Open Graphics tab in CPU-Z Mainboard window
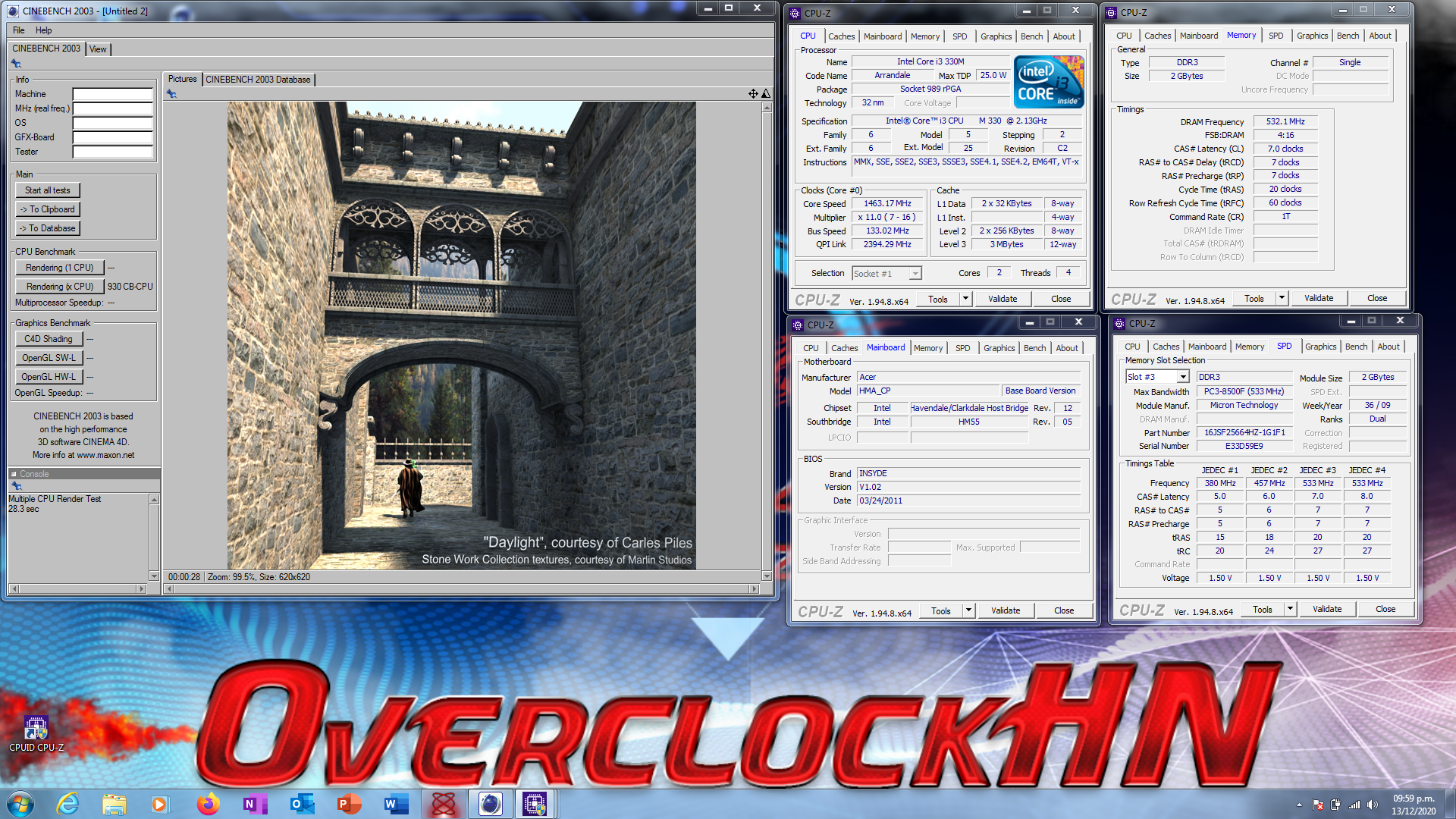Screen dimensions: 1456x819 tap(999, 348)
